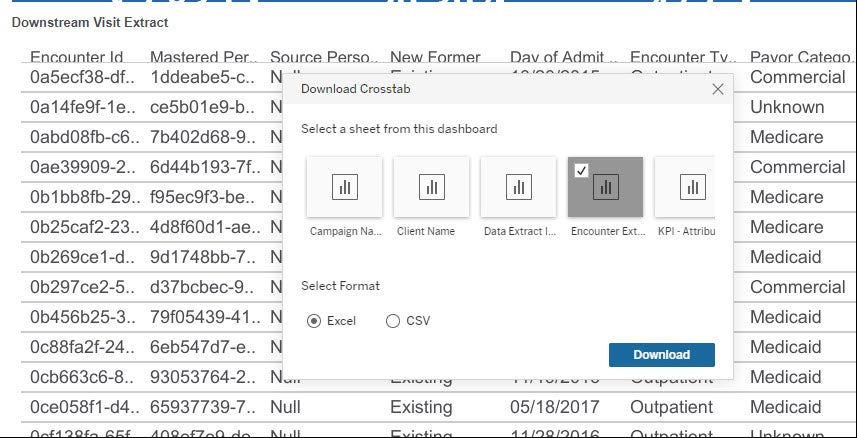857x438 pixels.
Task: Click the Outpatient cell in 05/18/2017 row
Action: tap(671, 407)
